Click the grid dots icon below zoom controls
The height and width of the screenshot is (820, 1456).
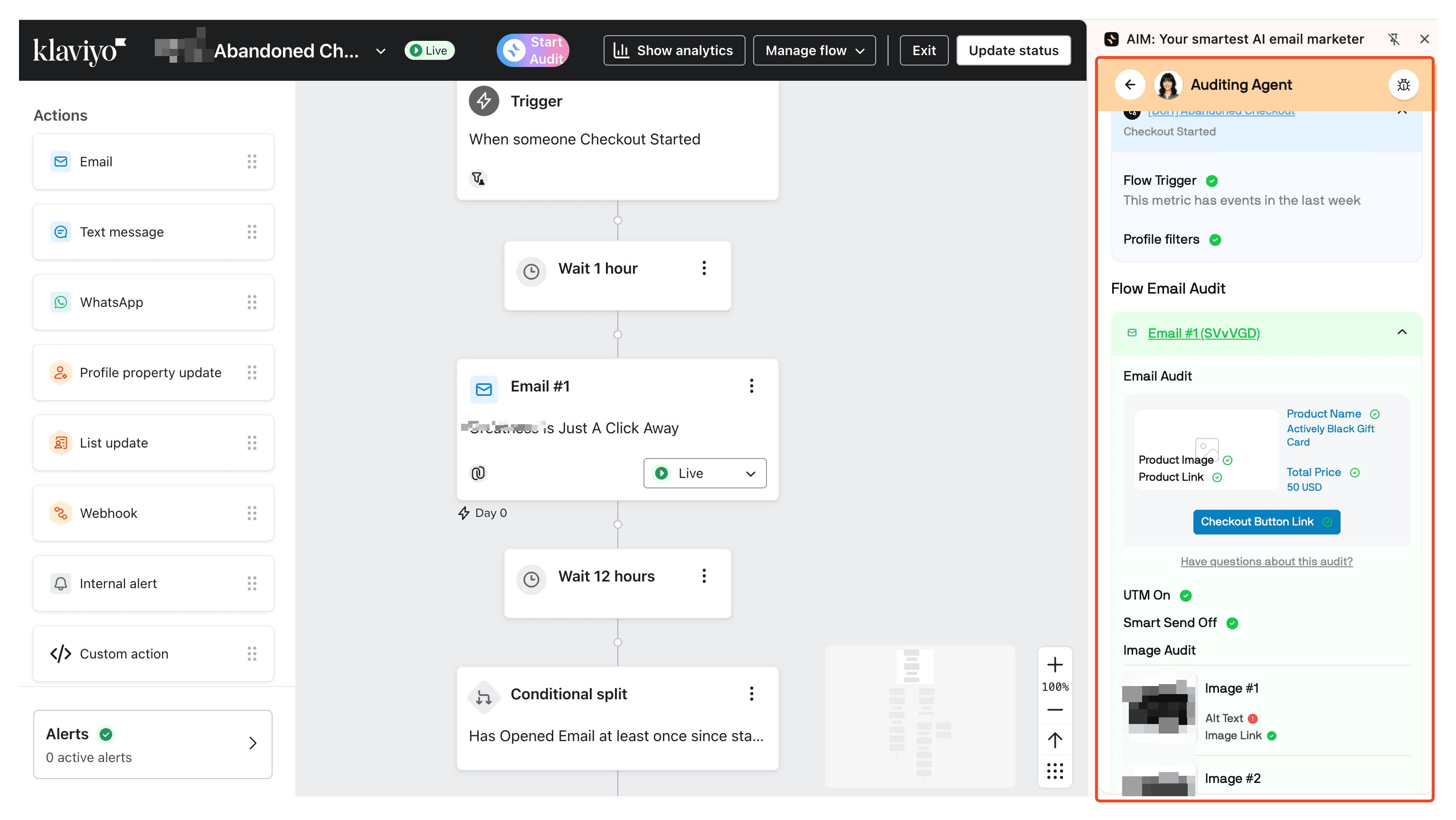(1055, 771)
